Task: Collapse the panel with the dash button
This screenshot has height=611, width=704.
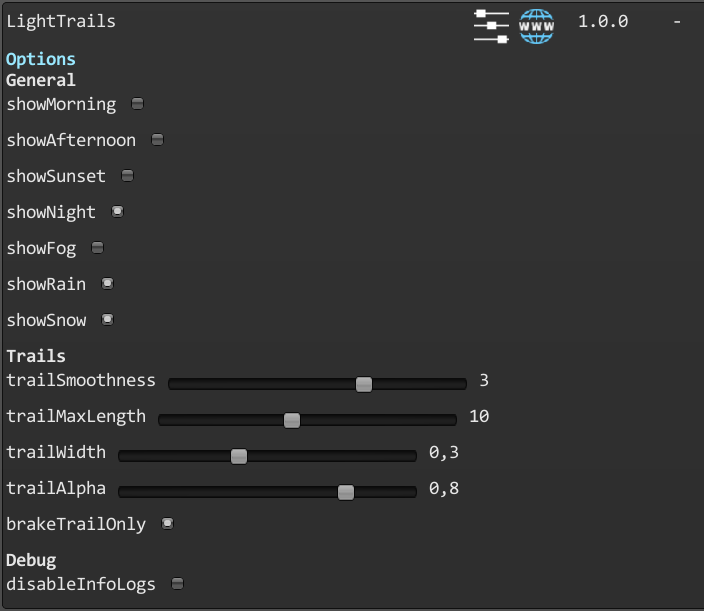Action: point(677,21)
